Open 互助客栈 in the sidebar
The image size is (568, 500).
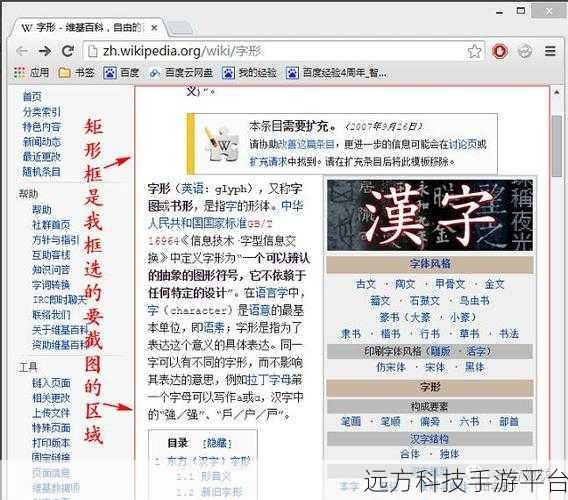(x=51, y=255)
